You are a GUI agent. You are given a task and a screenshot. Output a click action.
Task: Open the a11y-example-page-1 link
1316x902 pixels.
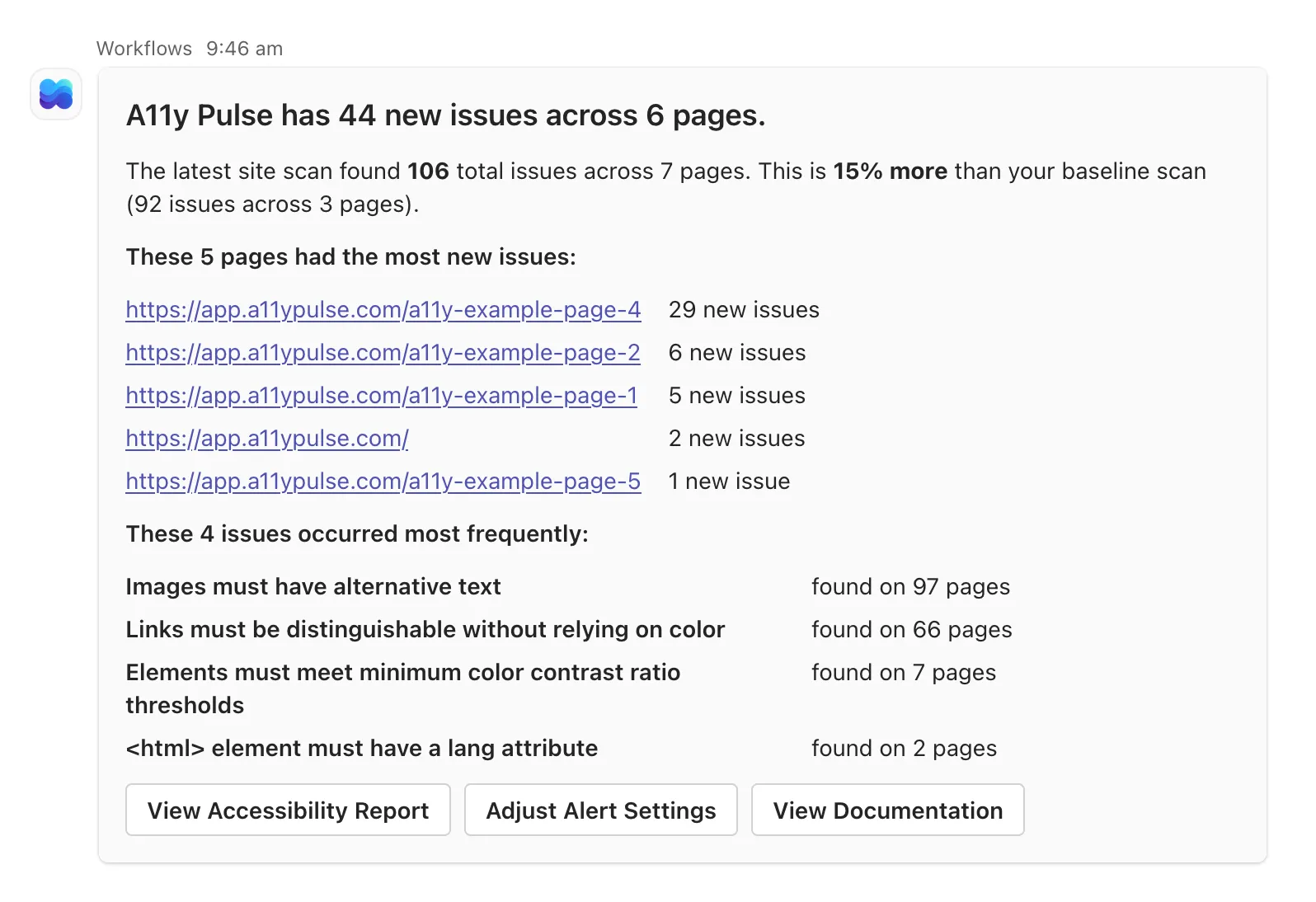[x=382, y=395]
